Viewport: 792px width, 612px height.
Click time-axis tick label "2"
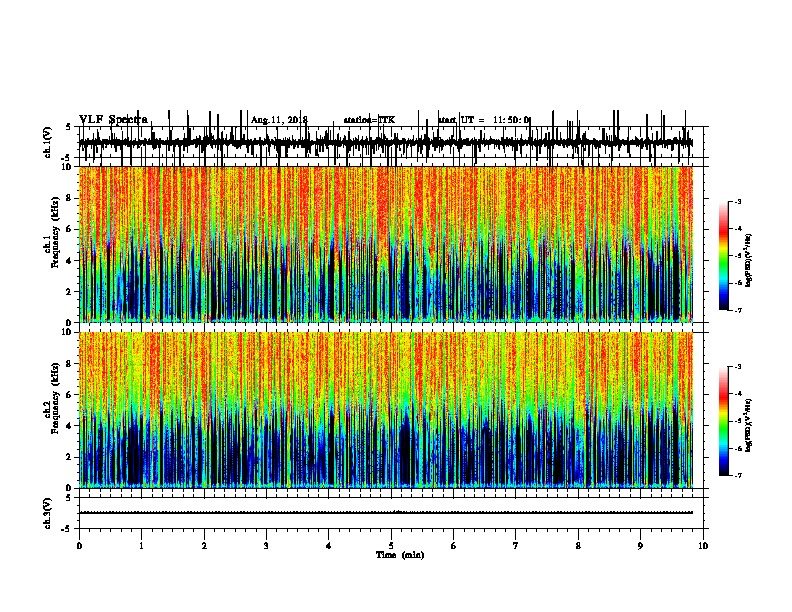click(204, 546)
